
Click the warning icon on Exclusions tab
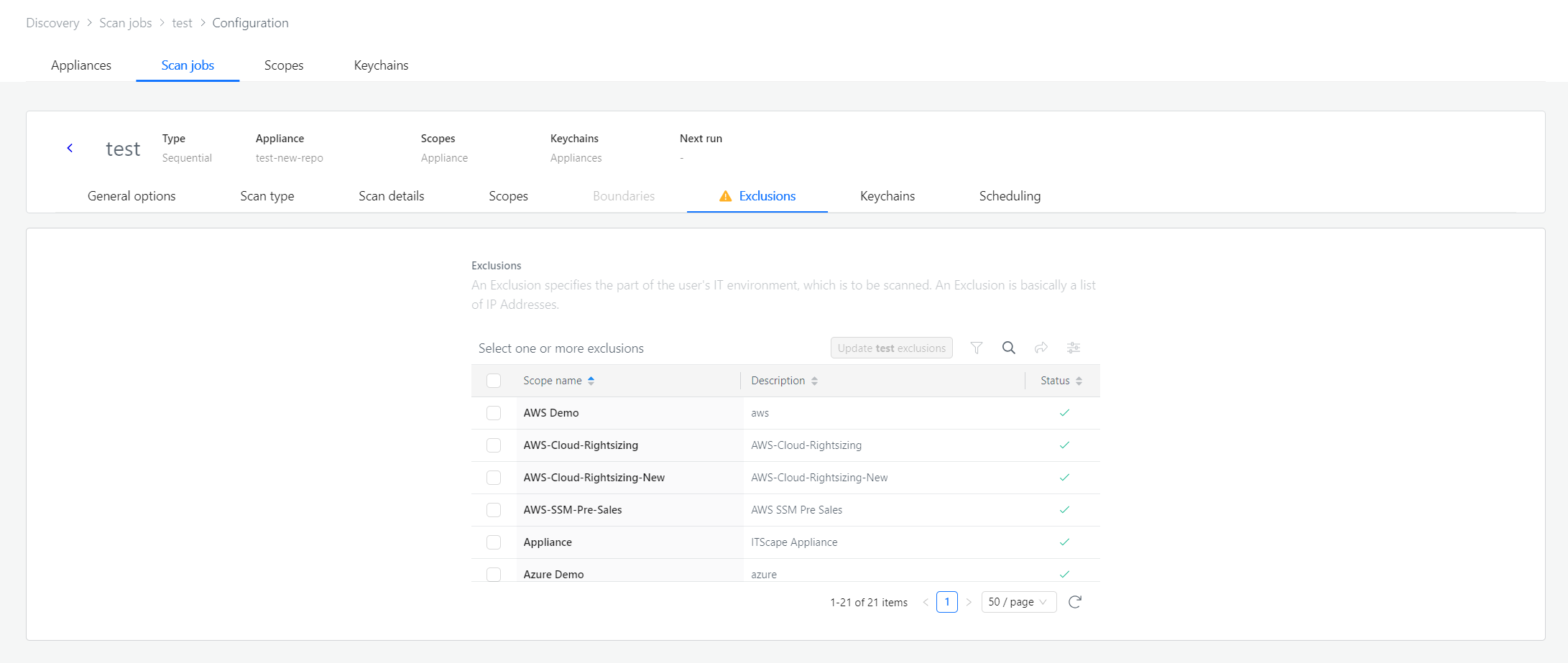tap(726, 196)
